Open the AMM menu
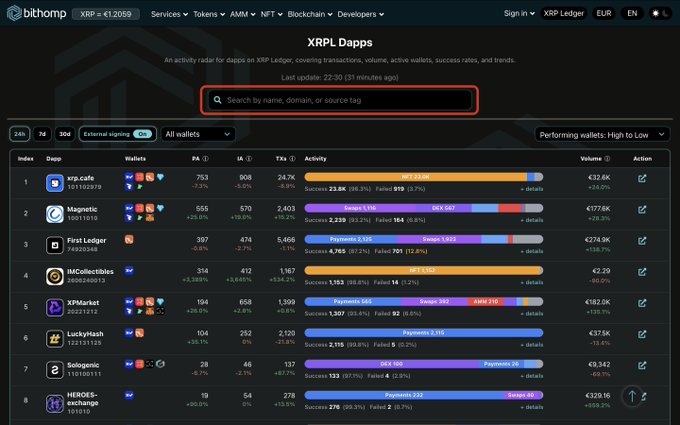The height and width of the screenshot is (425, 680). [x=242, y=14]
